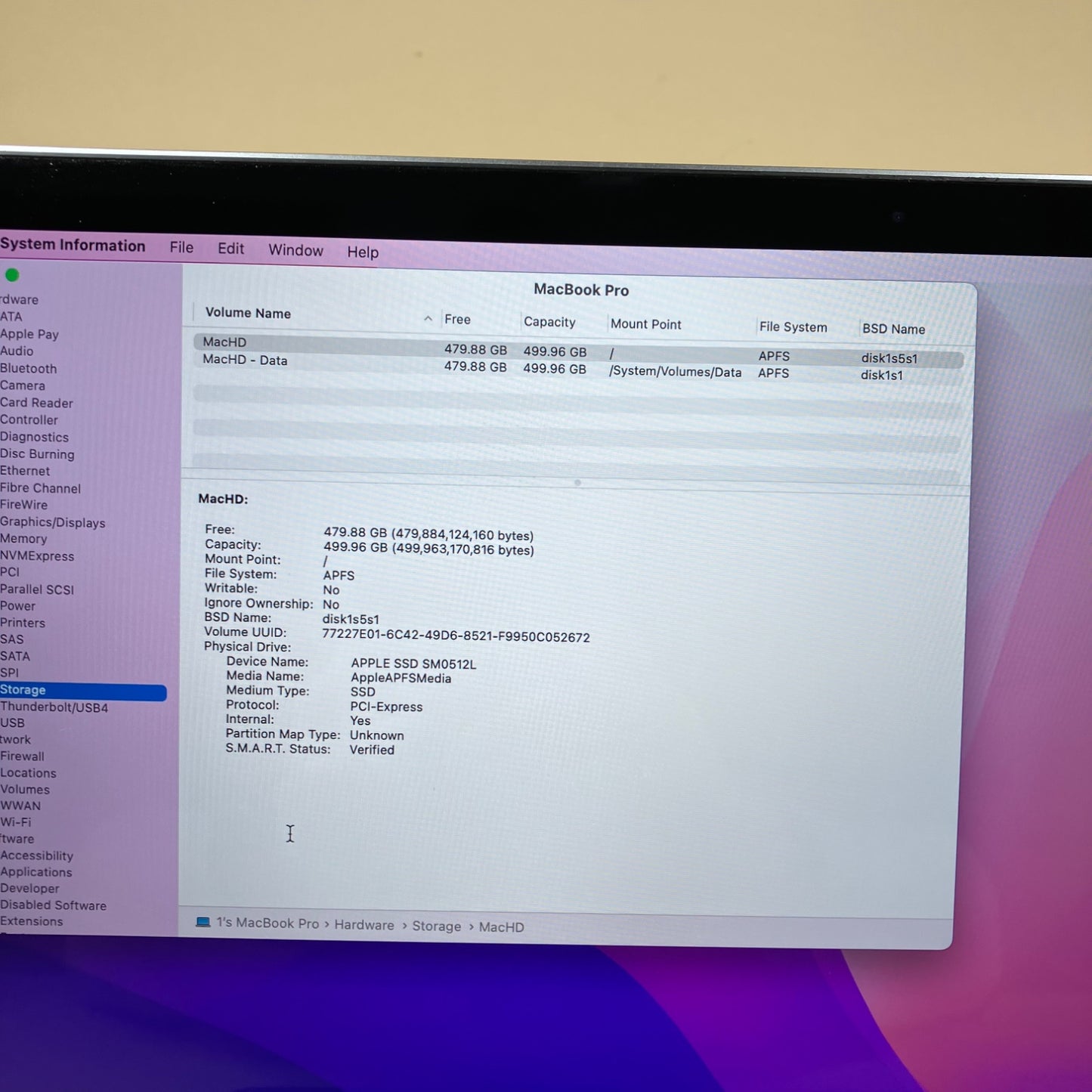This screenshot has width=1092, height=1092.
Task: Toggle Volume Name column sort arrow
Action: point(428,318)
